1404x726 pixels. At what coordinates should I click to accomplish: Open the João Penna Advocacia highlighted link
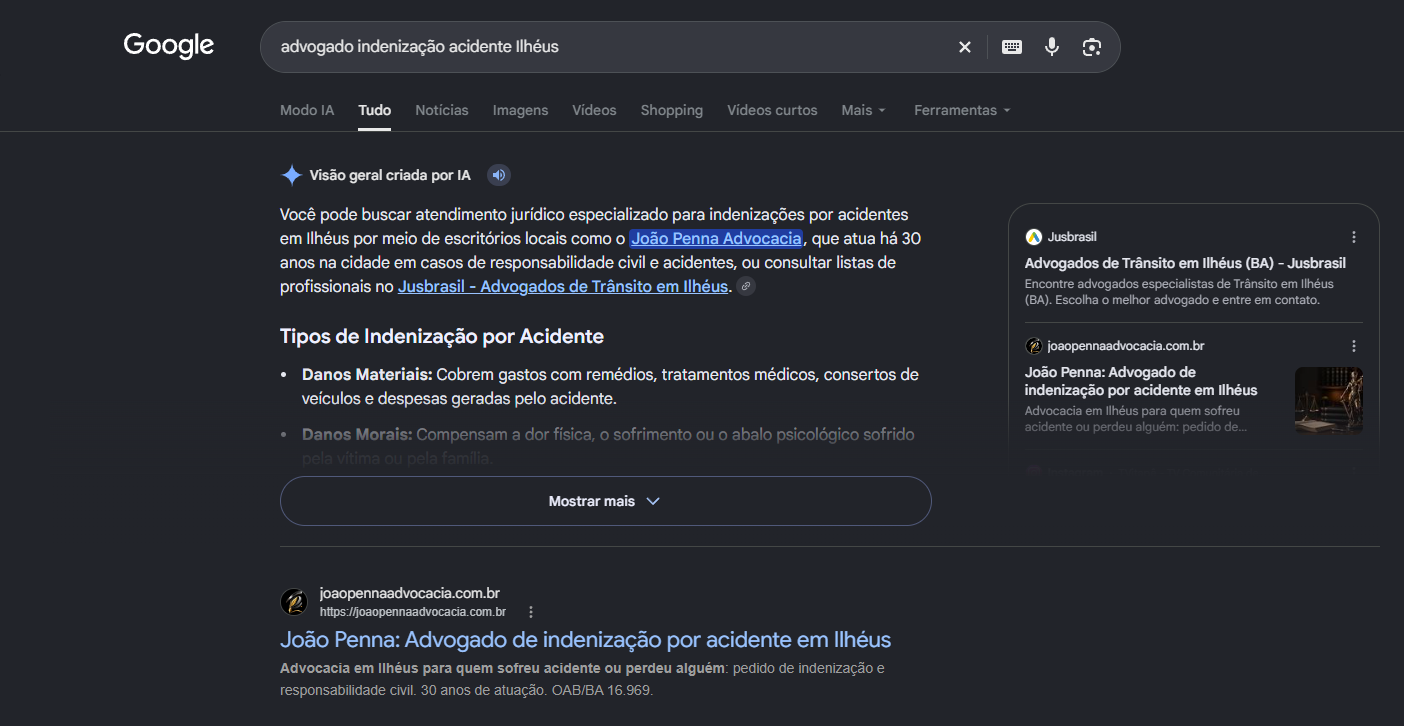[716, 238]
